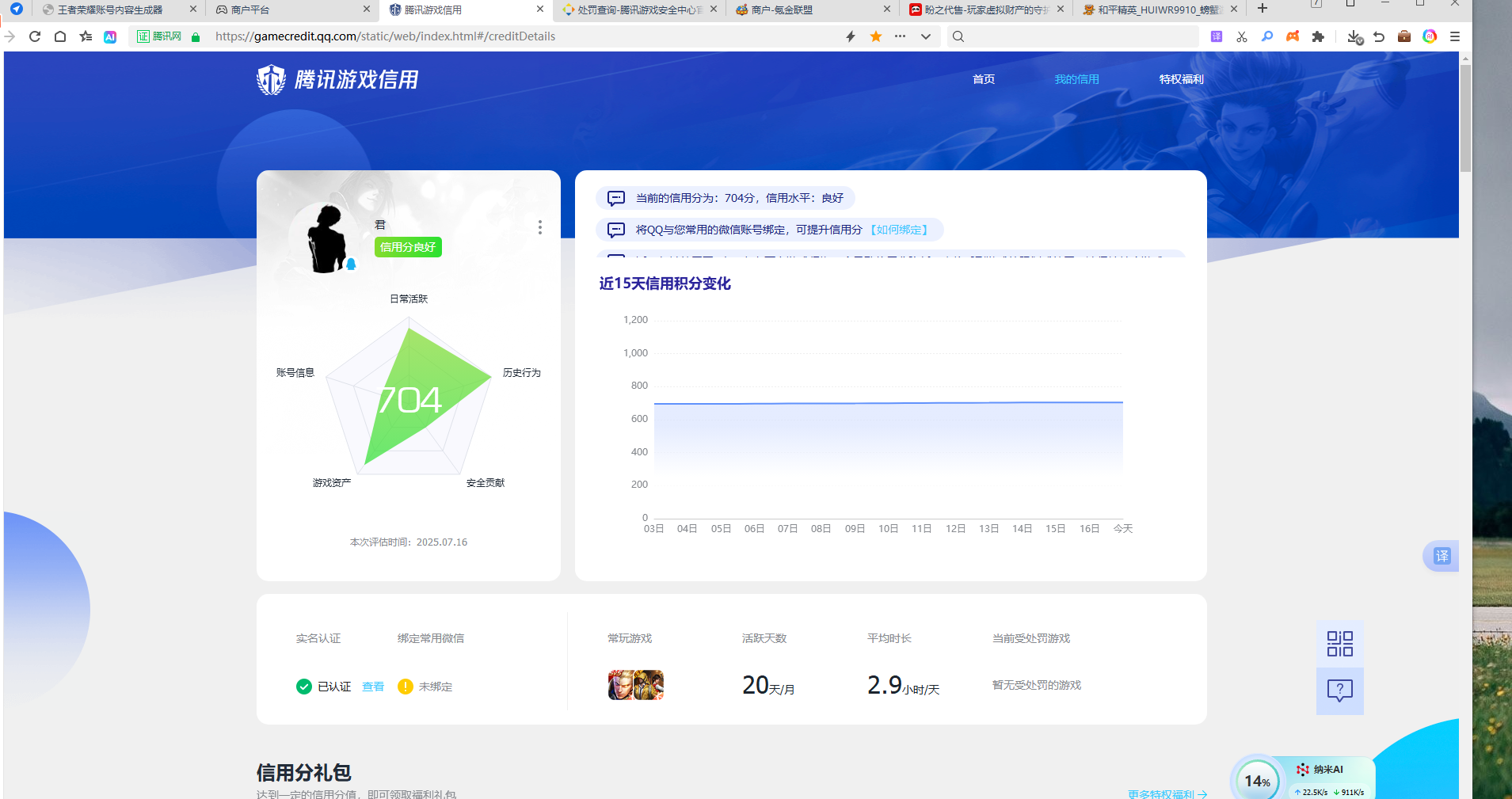Click the lightning speed mode icon
Screen dimensions: 1512x799
coord(851,36)
